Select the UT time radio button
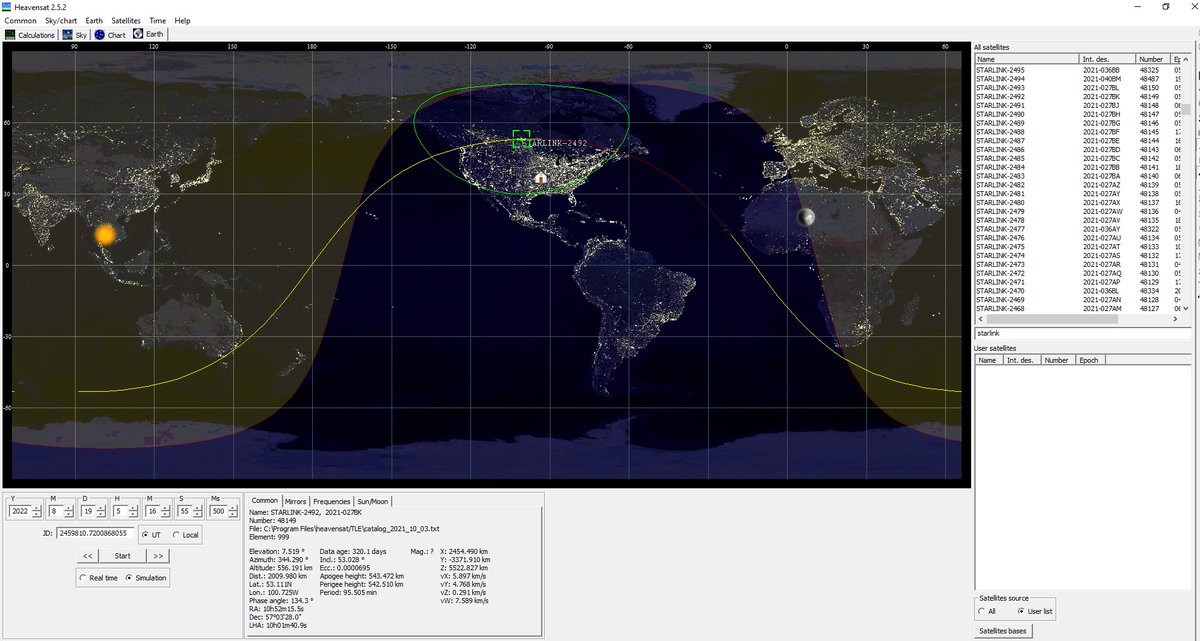Viewport: 1200px width, 641px height. coord(150,535)
